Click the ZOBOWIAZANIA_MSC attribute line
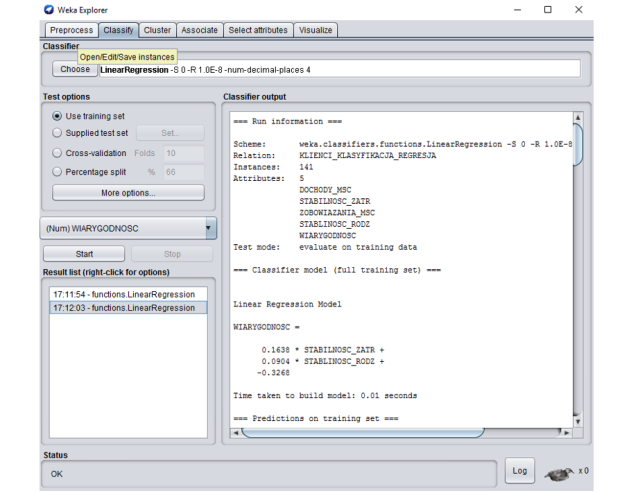620x500 pixels. tap(337, 213)
